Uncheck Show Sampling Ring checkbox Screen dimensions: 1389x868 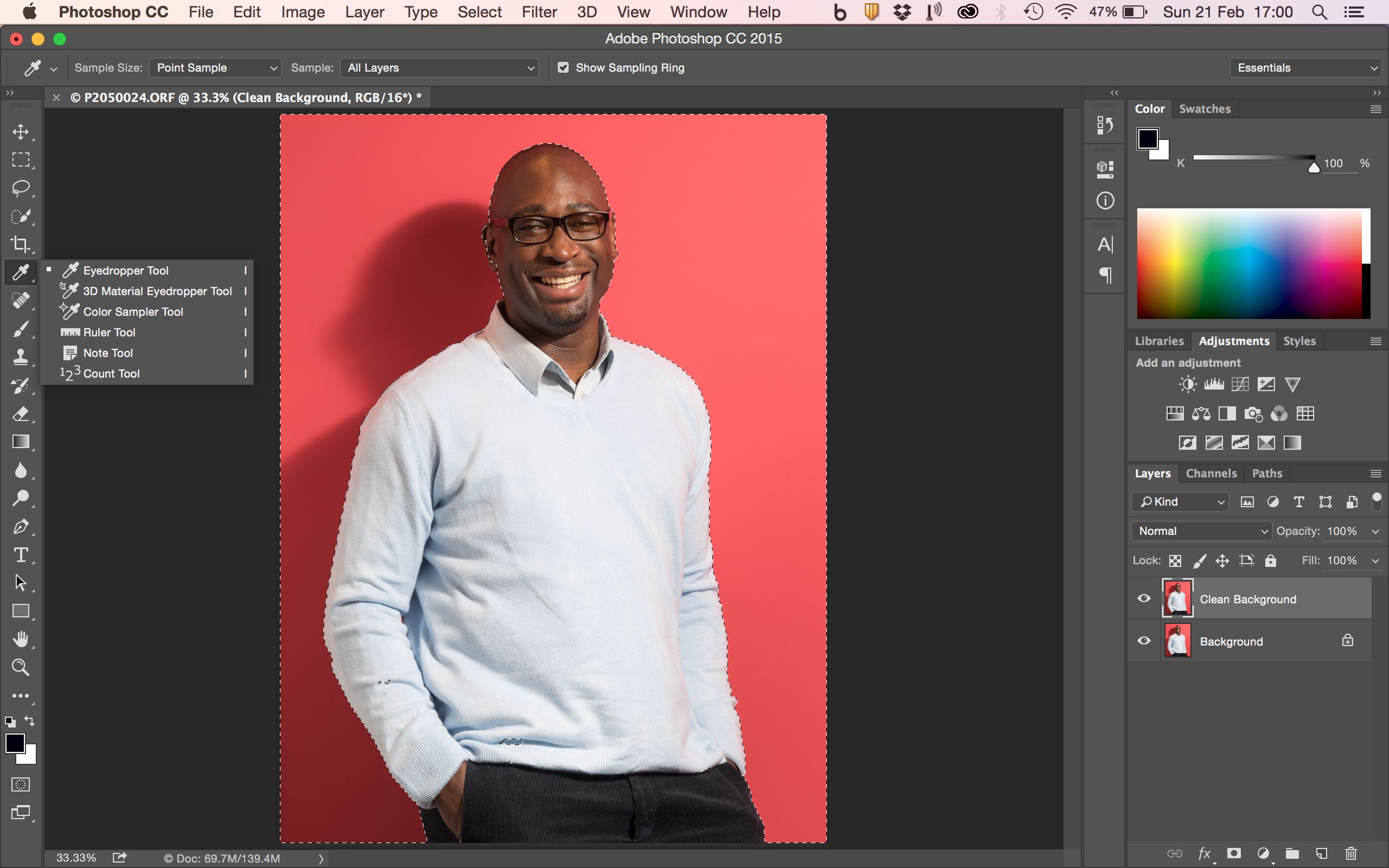pos(563,68)
